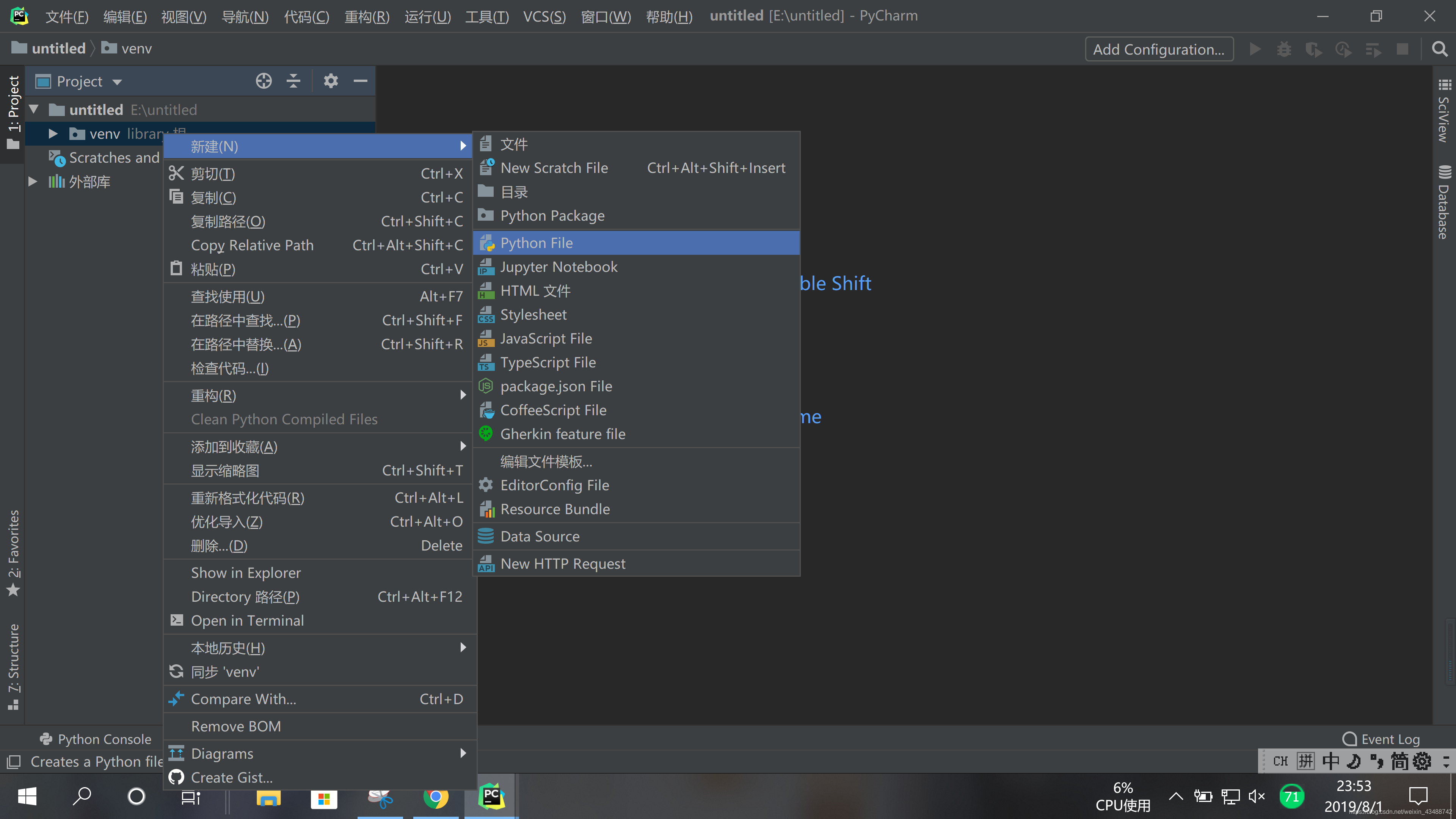Click the Collapse All icon in Project panel
This screenshot has width=1456, height=819.
tap(293, 81)
